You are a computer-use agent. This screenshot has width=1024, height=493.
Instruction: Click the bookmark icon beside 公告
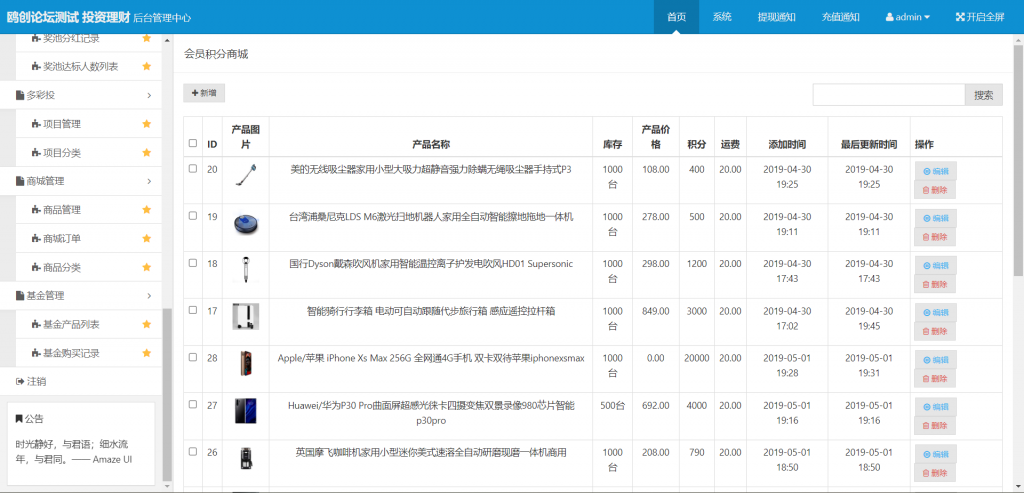[19, 419]
